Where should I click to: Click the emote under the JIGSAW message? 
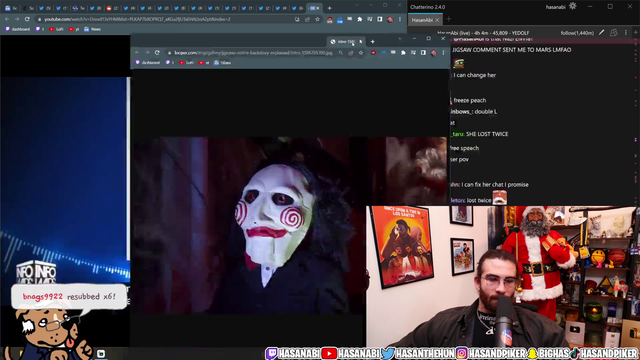pos(459,63)
